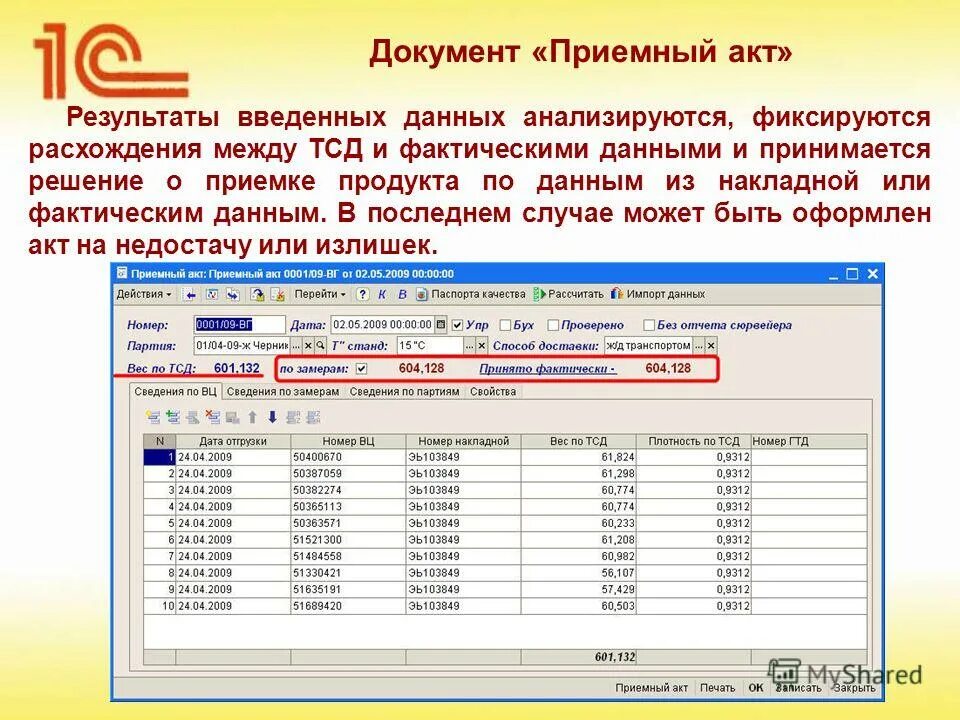Toggle the по замерам checkbox
Viewport: 960px width, 720px height.
pyautogui.click(x=361, y=370)
